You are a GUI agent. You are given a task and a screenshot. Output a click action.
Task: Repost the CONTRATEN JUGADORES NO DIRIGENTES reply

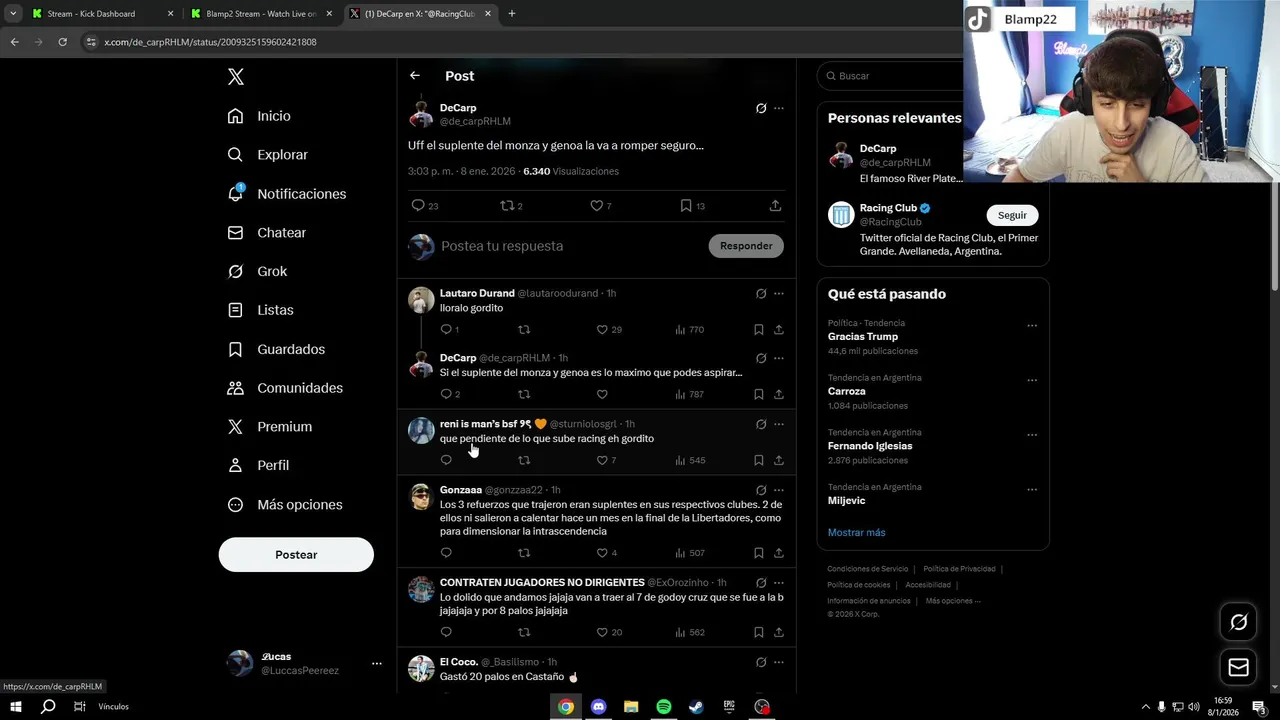click(x=524, y=632)
